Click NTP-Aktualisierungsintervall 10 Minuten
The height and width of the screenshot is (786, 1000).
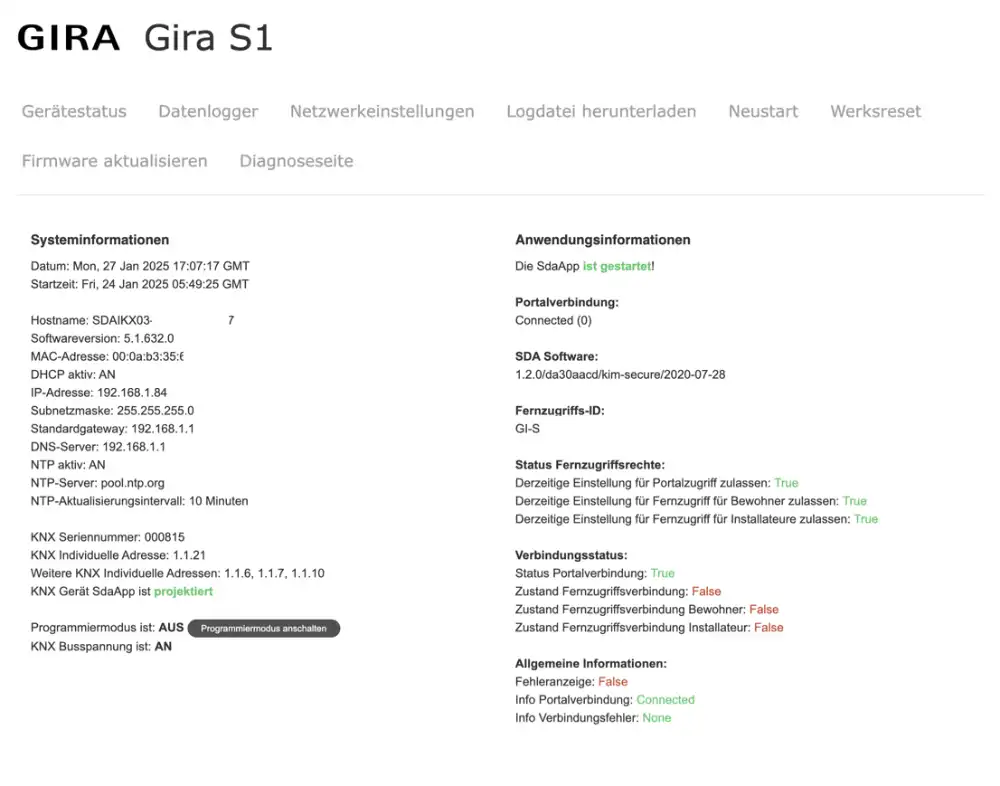[139, 501]
